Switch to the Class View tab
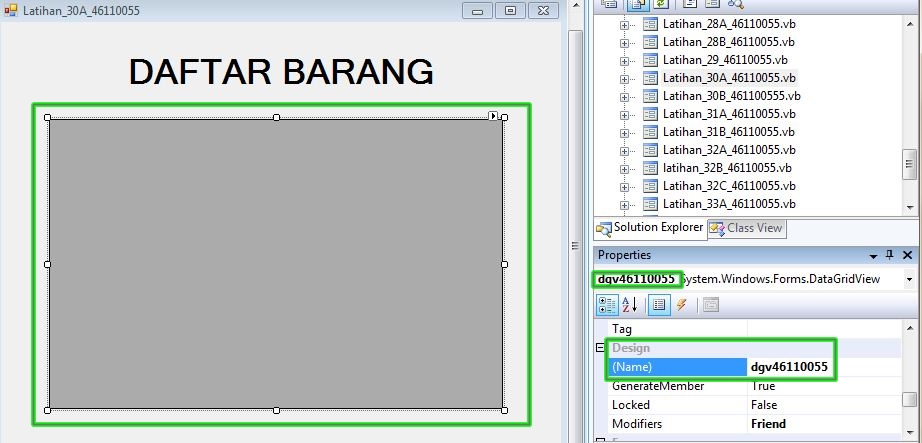The height and width of the screenshot is (443, 922). pyautogui.click(x=746, y=228)
